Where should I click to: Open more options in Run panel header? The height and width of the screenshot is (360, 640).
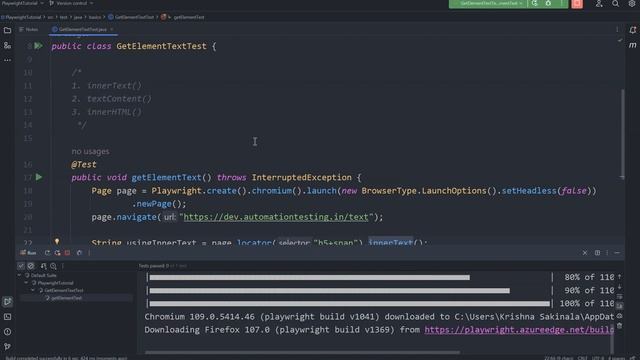point(607,253)
